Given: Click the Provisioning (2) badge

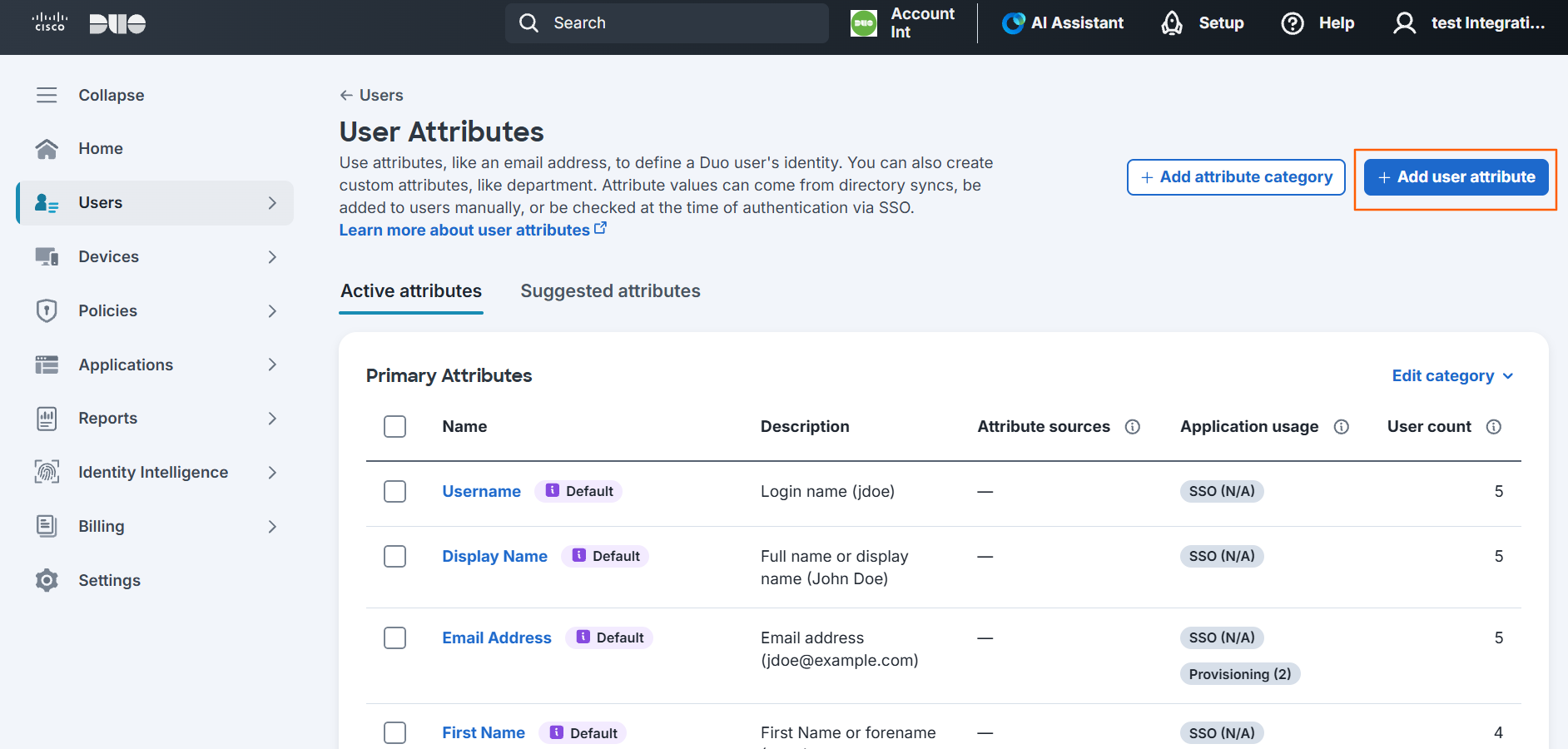Looking at the screenshot, I should pyautogui.click(x=1240, y=674).
